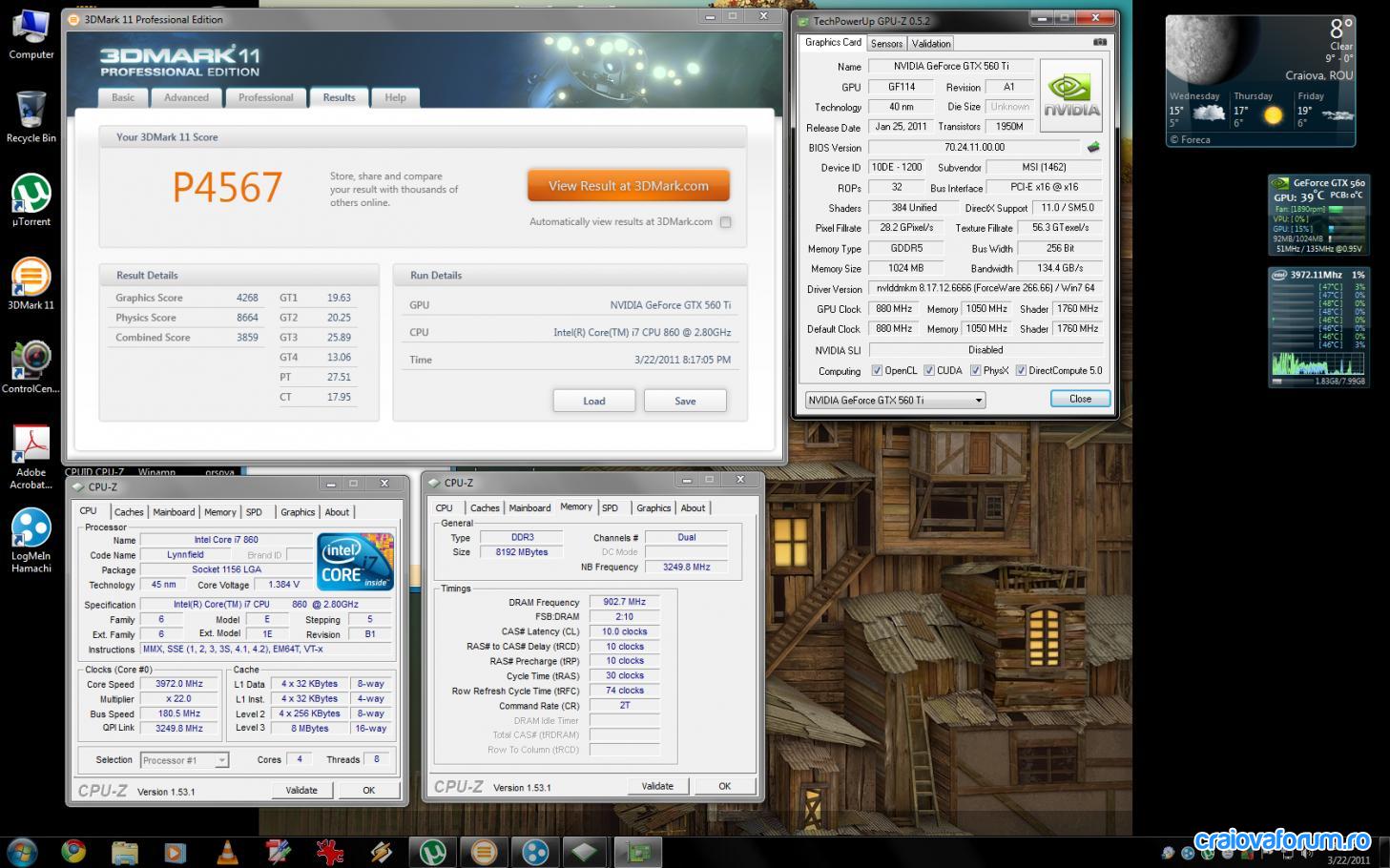
Task: Open the Processor #1 selection dropdown
Action: [x=184, y=760]
